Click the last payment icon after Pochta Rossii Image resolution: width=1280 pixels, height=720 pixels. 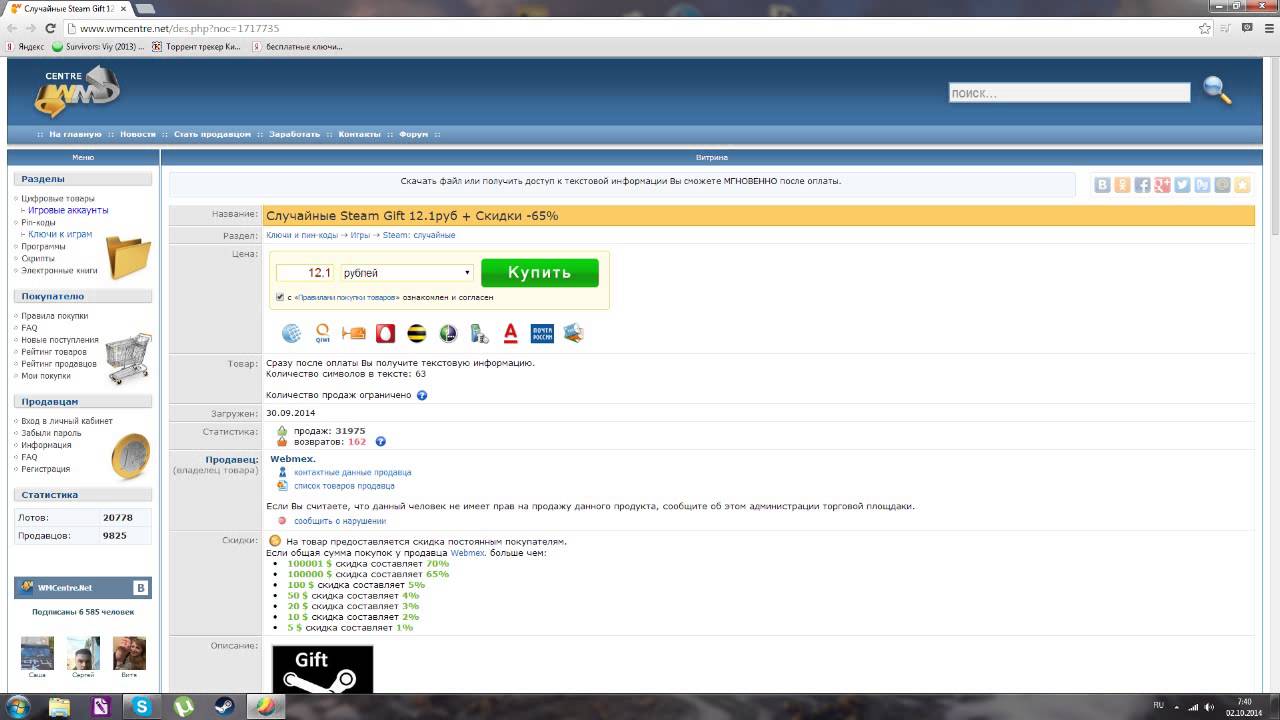click(x=573, y=333)
